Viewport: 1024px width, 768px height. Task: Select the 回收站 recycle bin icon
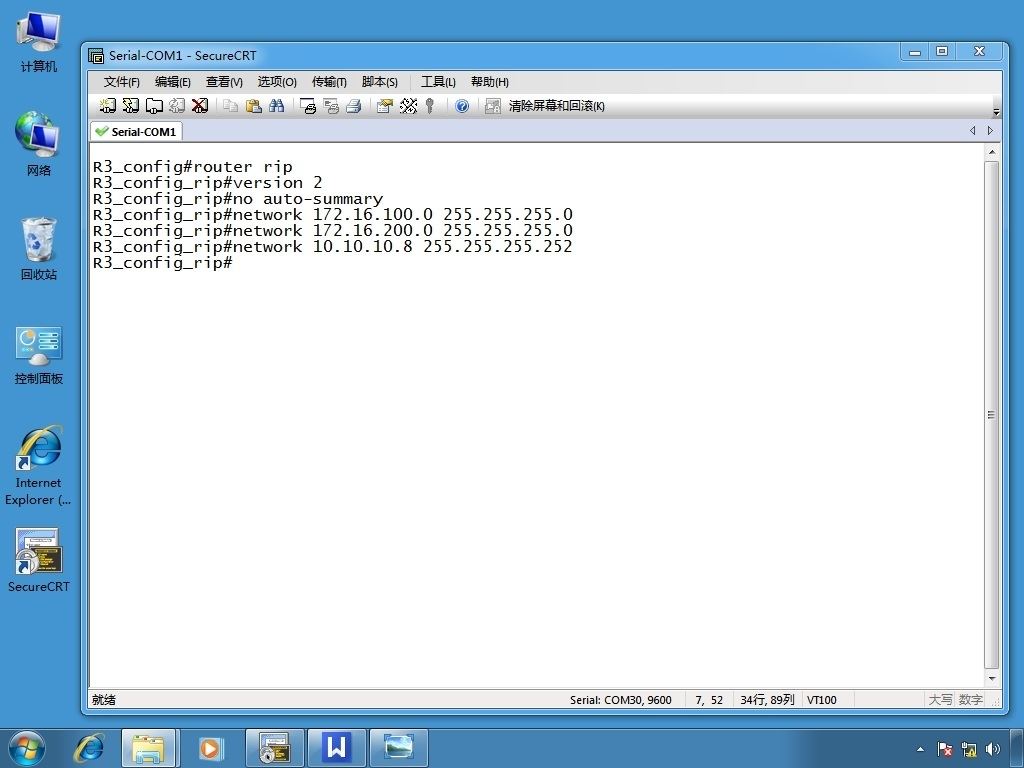(39, 248)
